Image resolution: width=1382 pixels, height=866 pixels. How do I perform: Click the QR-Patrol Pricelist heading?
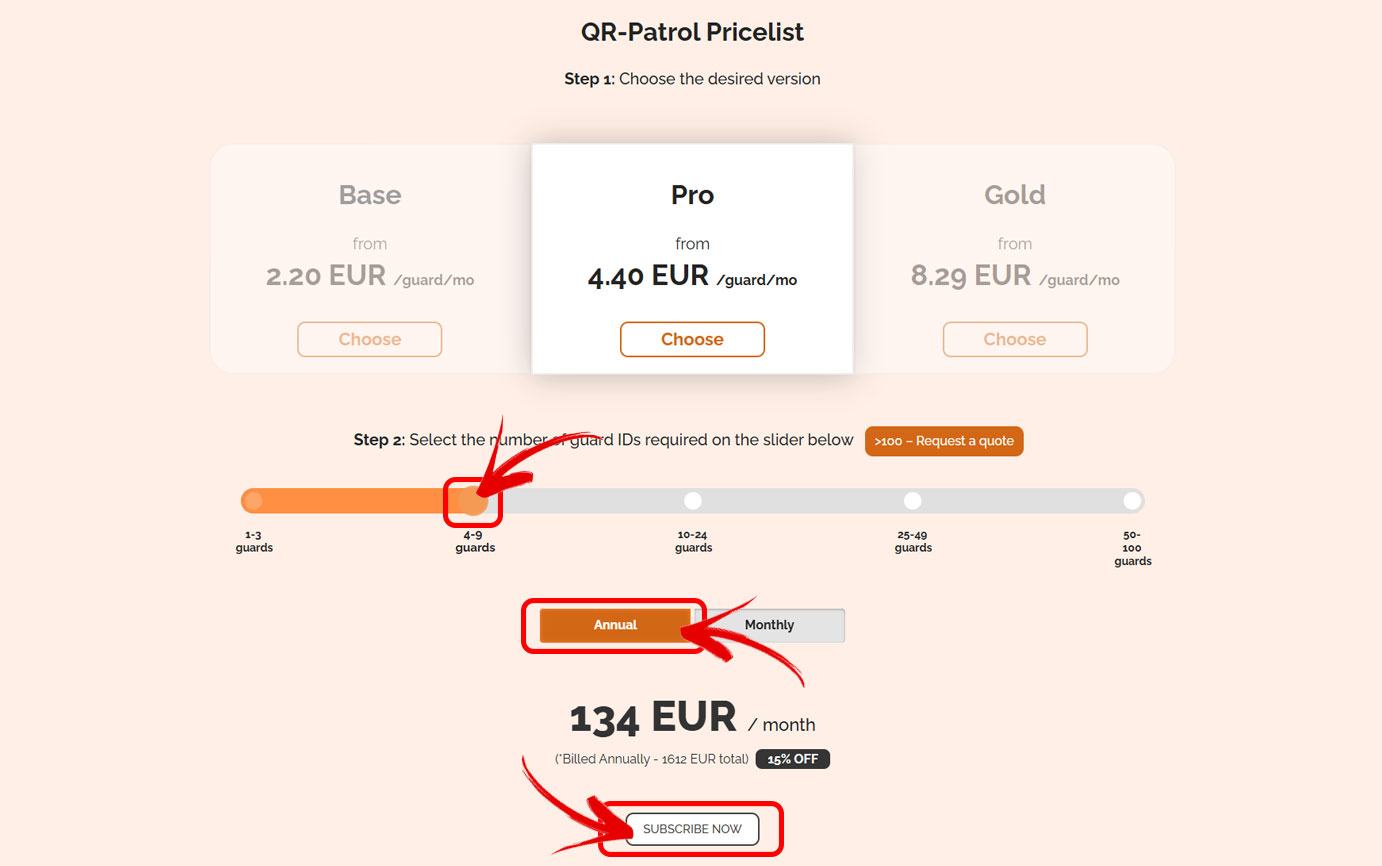tap(692, 32)
